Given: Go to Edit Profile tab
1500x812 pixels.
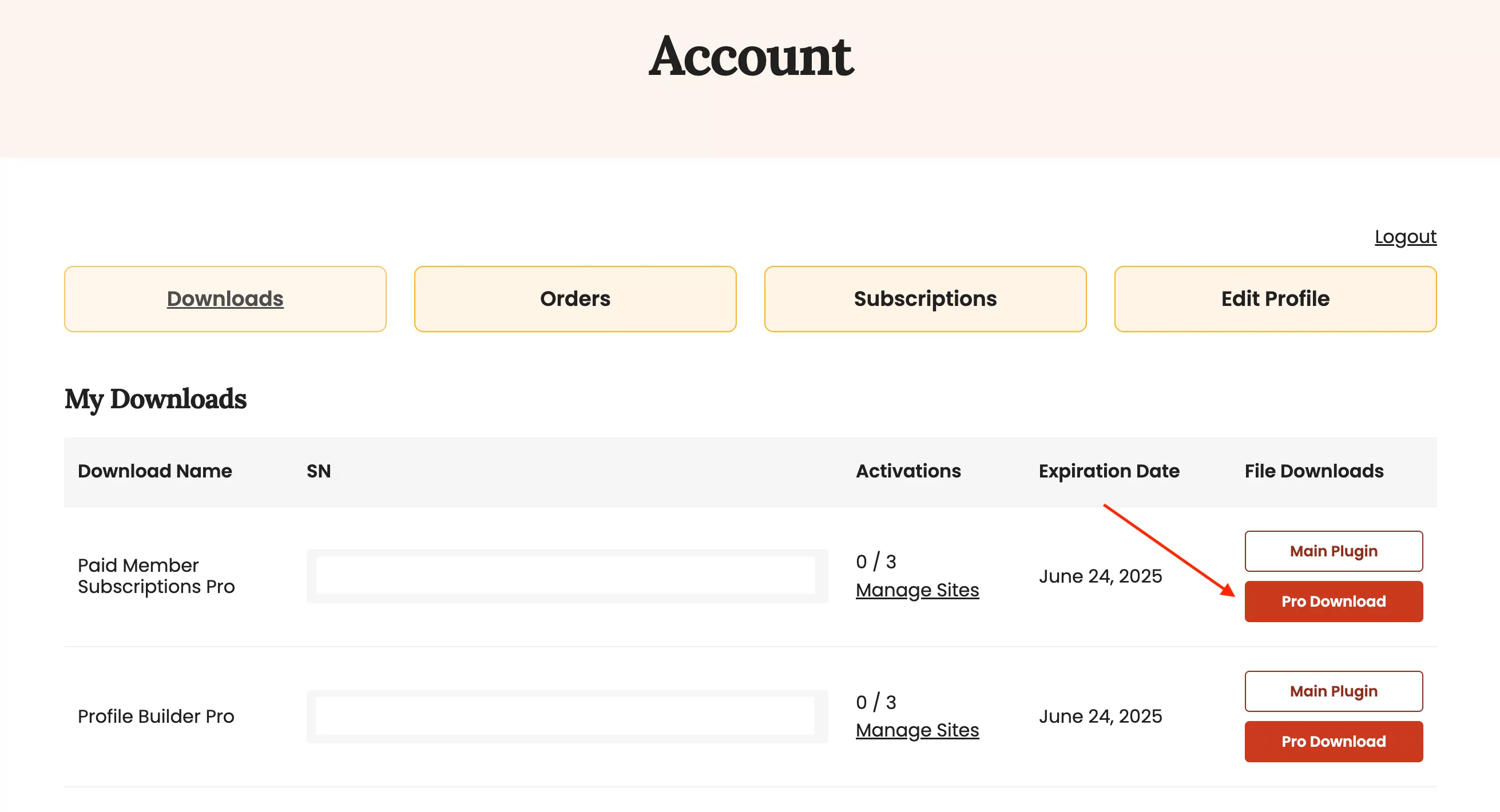Looking at the screenshot, I should click(x=1275, y=298).
